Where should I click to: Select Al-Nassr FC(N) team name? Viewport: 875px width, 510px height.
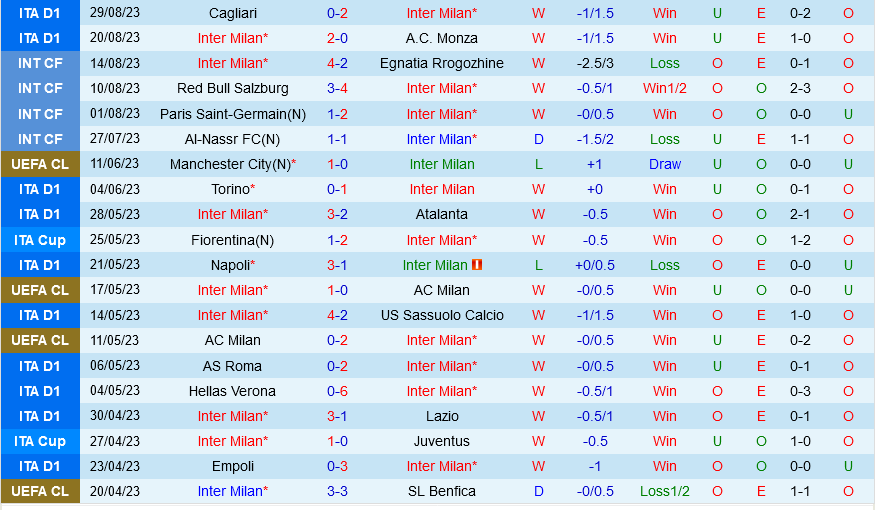click(232, 139)
